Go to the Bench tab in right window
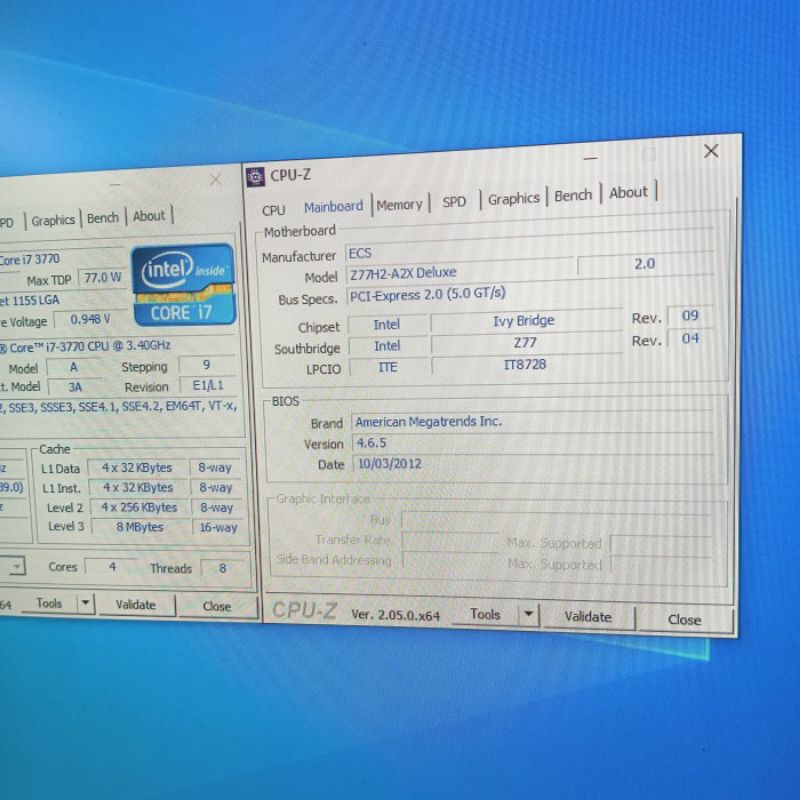This screenshot has height=800, width=800. click(x=573, y=196)
